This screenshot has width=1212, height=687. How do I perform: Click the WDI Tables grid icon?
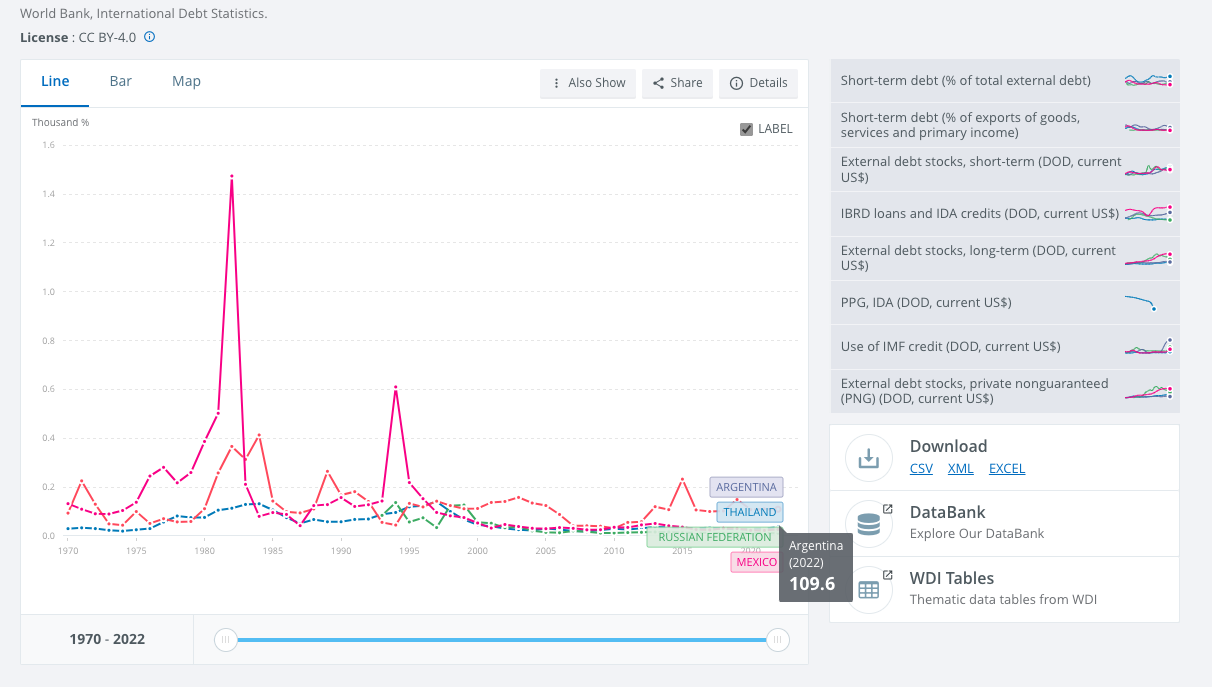coord(868,590)
